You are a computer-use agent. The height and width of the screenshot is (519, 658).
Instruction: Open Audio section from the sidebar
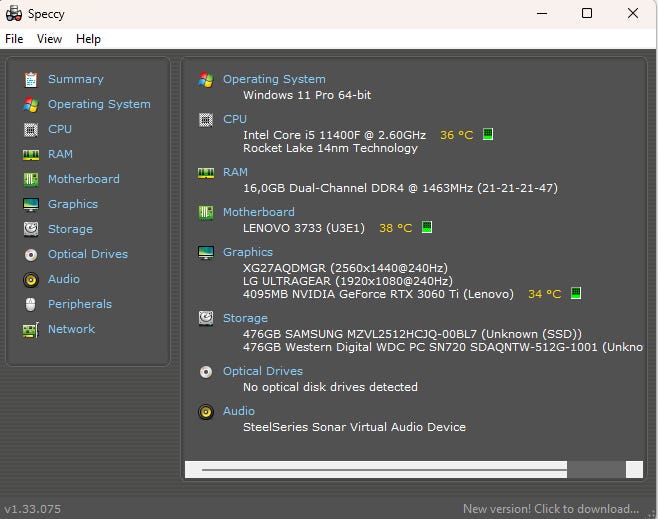pyautogui.click(x=63, y=279)
